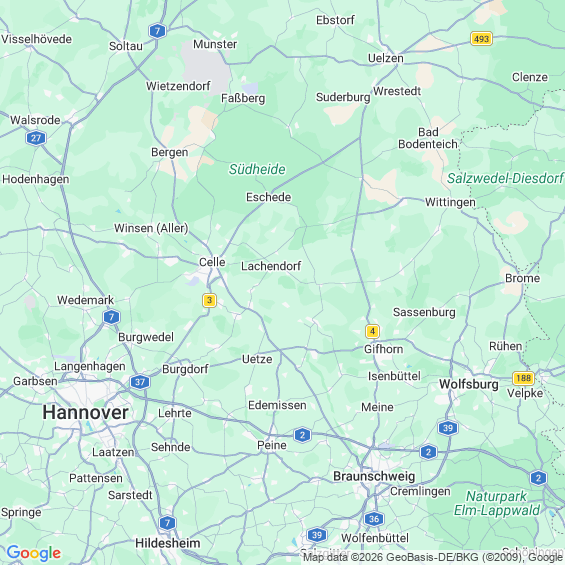Open the Google logo link

tap(34, 553)
